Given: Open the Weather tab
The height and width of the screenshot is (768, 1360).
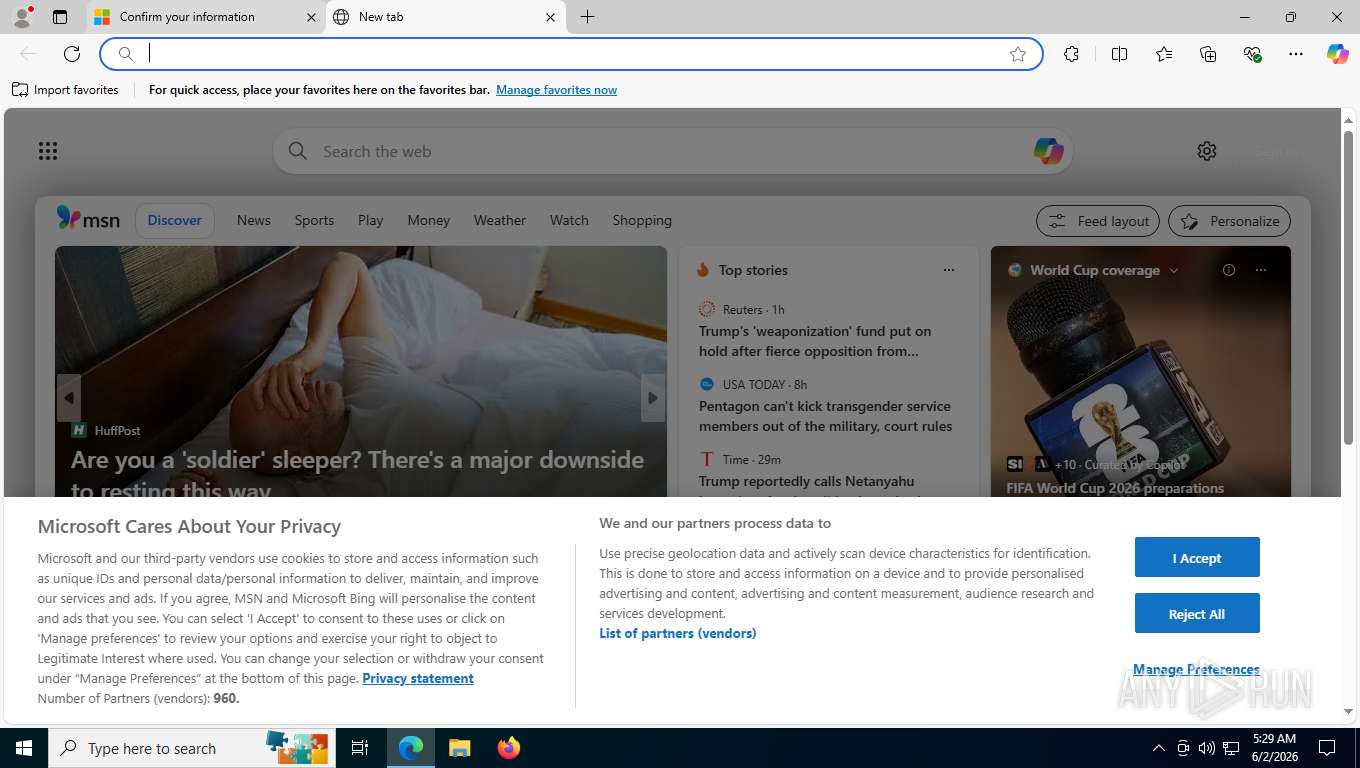Looking at the screenshot, I should [x=500, y=220].
